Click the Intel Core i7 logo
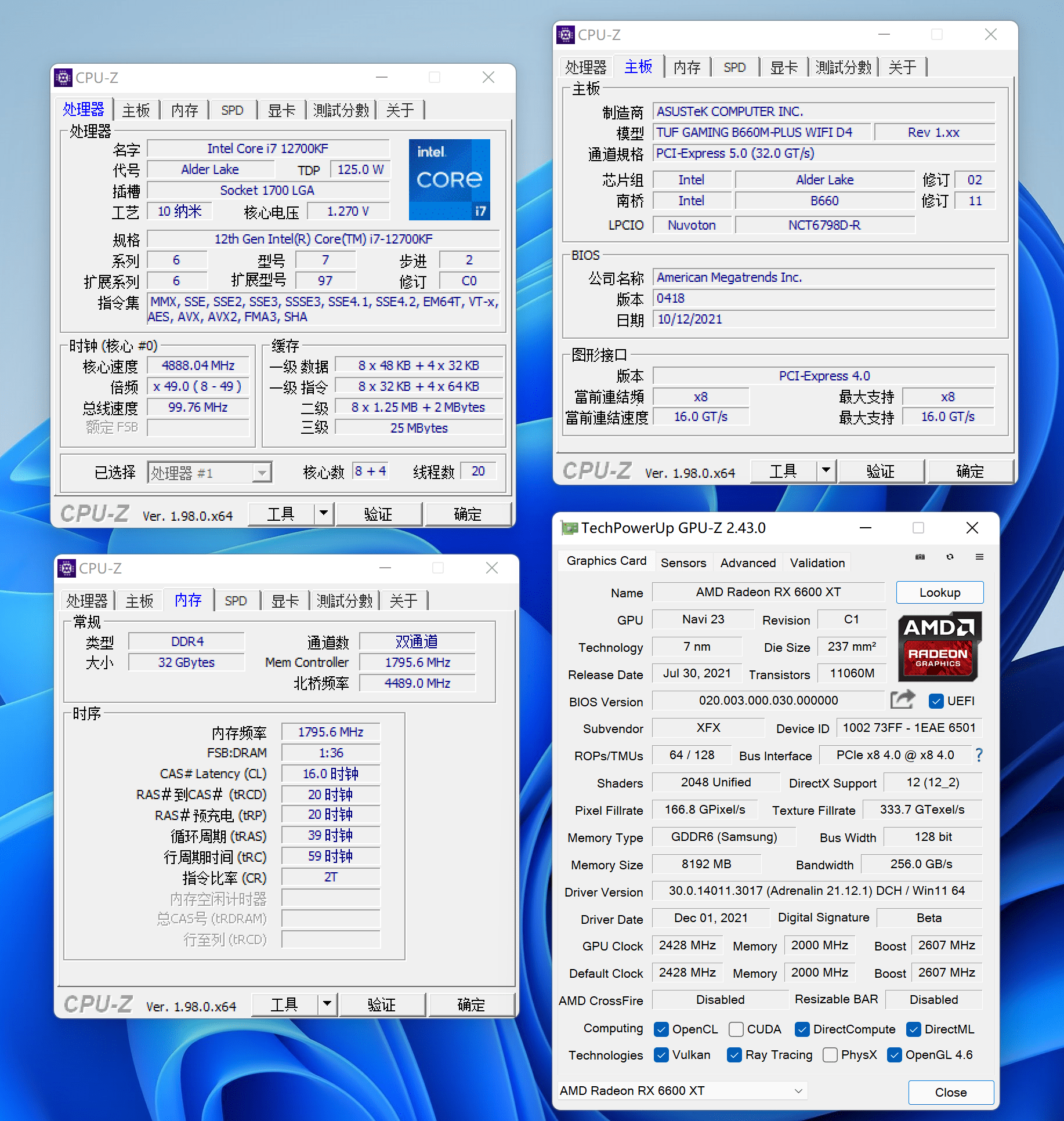Viewport: 1064px width, 1121px height. pyautogui.click(x=449, y=179)
